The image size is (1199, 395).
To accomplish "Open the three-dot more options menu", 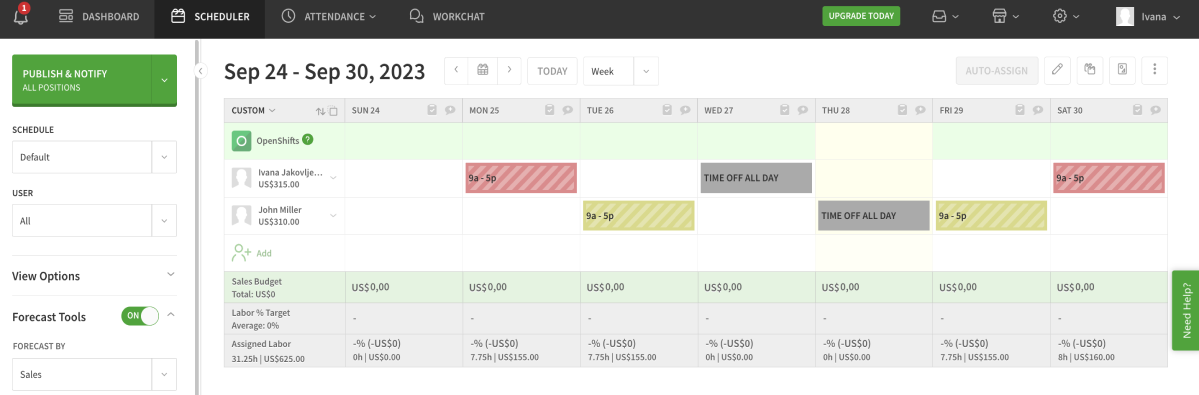I will tap(1155, 70).
